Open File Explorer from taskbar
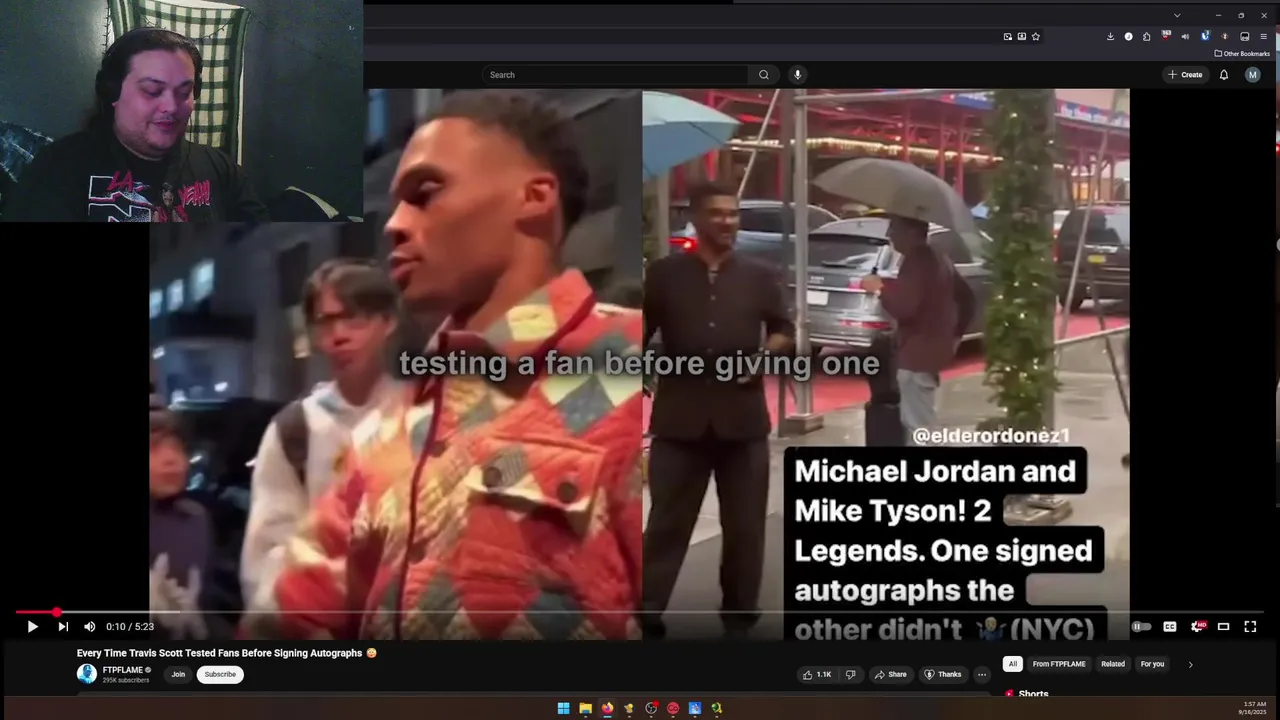1280x720 pixels. click(585, 708)
